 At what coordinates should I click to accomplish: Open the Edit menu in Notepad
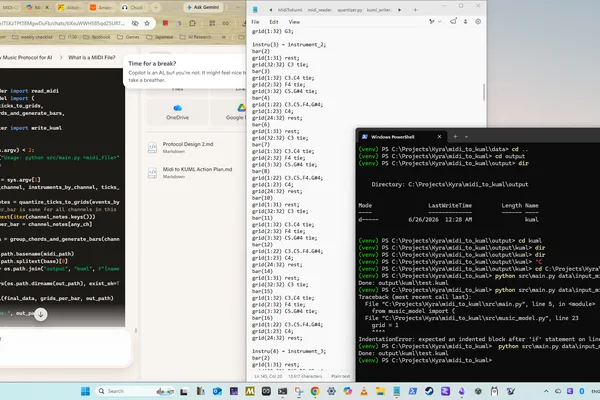point(274,22)
